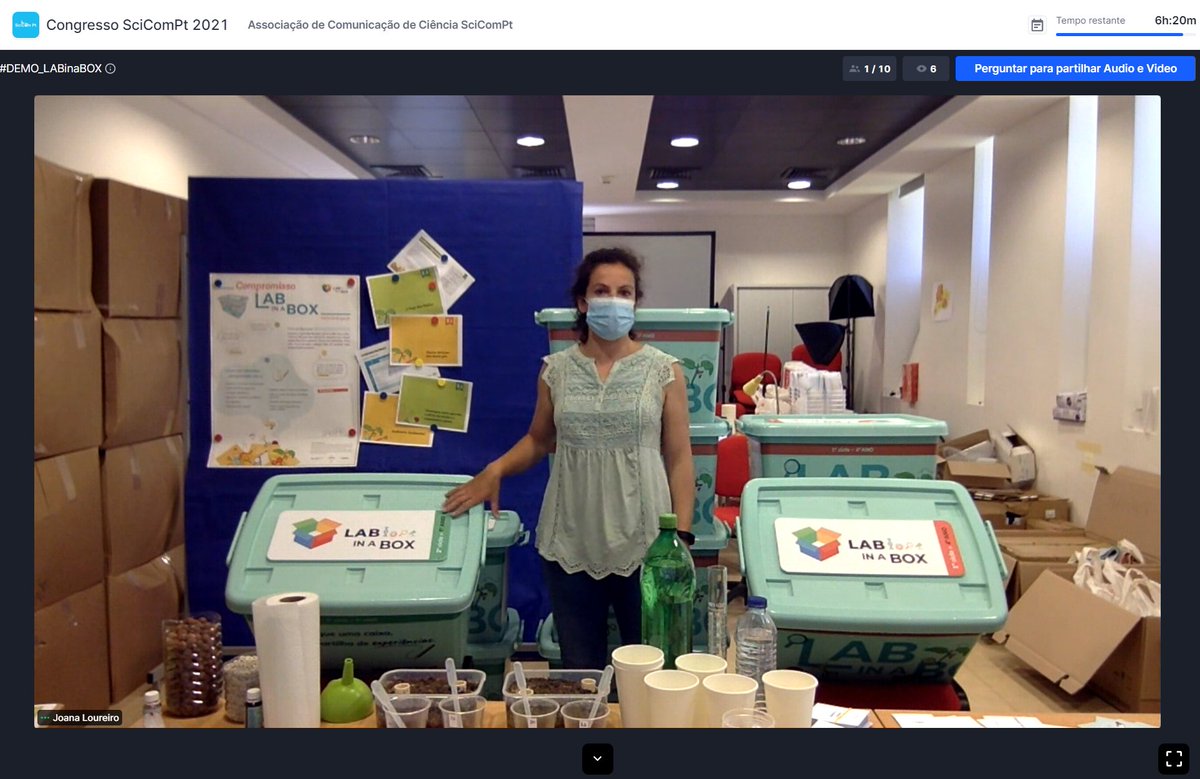1200x779 pixels.
Task: Click the SciComPt logo icon
Action: coord(25,24)
